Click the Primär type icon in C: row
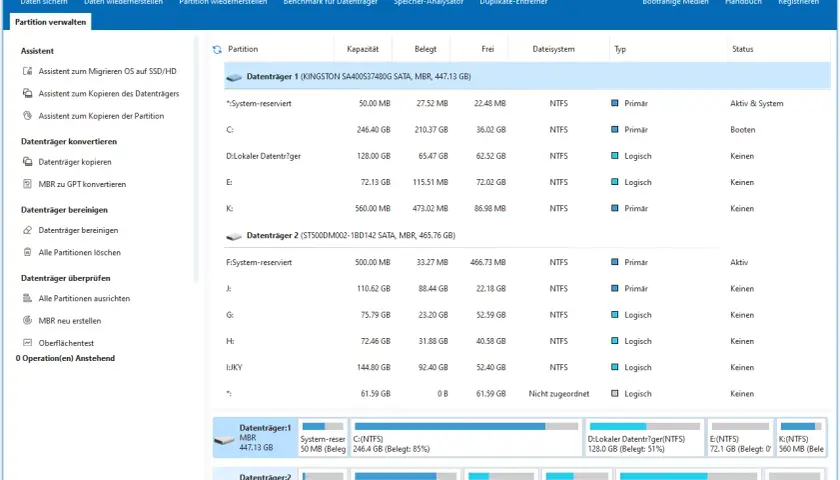The height and width of the screenshot is (480, 840). click(x=614, y=130)
